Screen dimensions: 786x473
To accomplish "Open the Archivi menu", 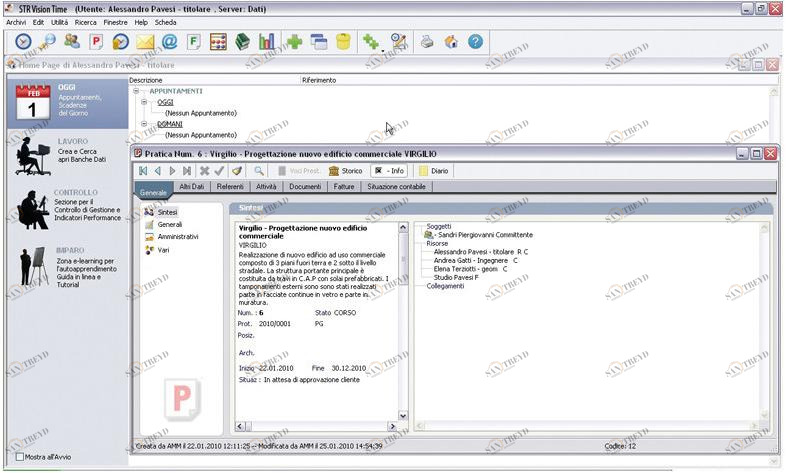I will (16, 23).
